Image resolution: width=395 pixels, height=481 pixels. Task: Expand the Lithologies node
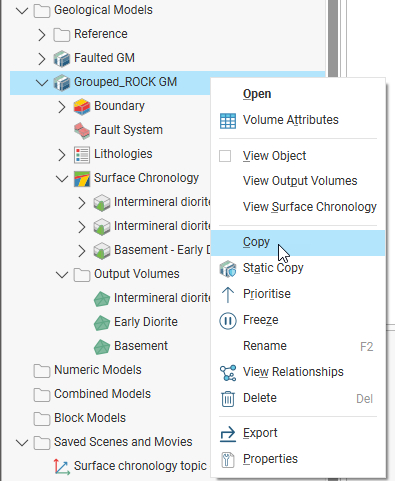62,154
